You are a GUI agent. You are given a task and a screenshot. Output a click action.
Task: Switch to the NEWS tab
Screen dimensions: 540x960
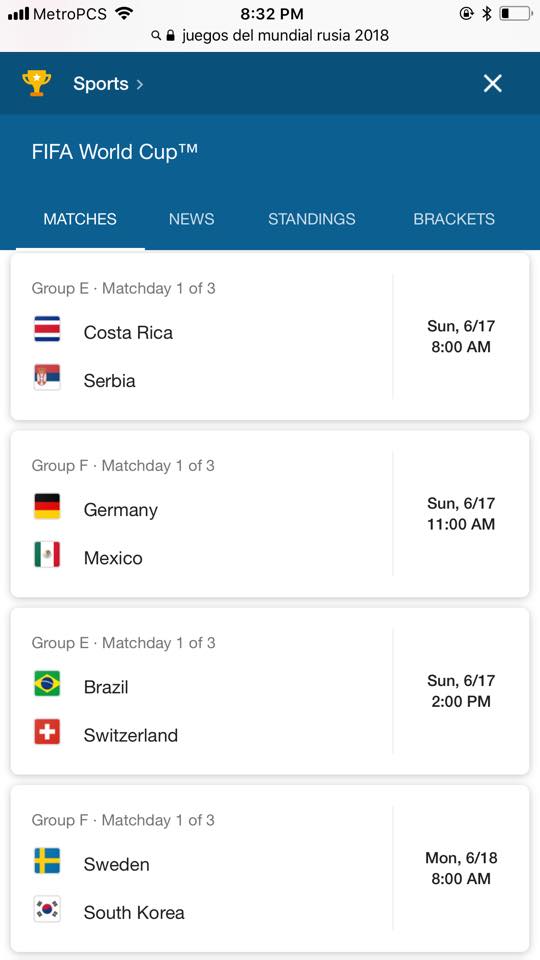pyautogui.click(x=192, y=219)
